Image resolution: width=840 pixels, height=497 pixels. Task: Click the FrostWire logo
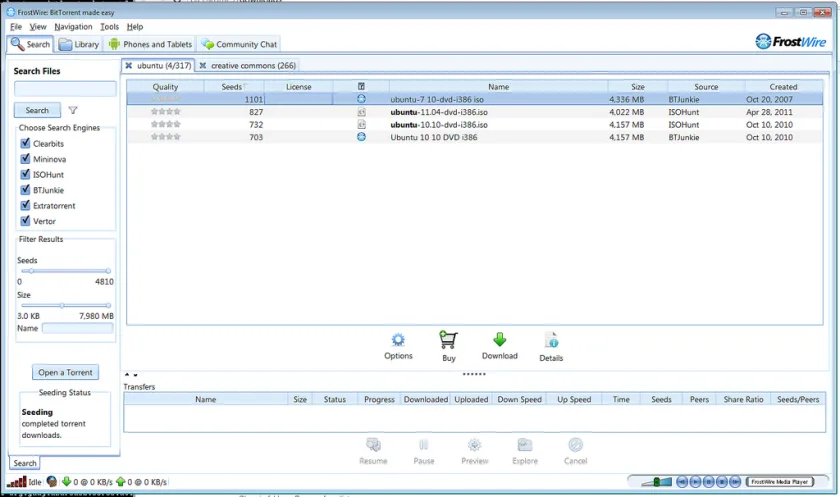[x=791, y=41]
